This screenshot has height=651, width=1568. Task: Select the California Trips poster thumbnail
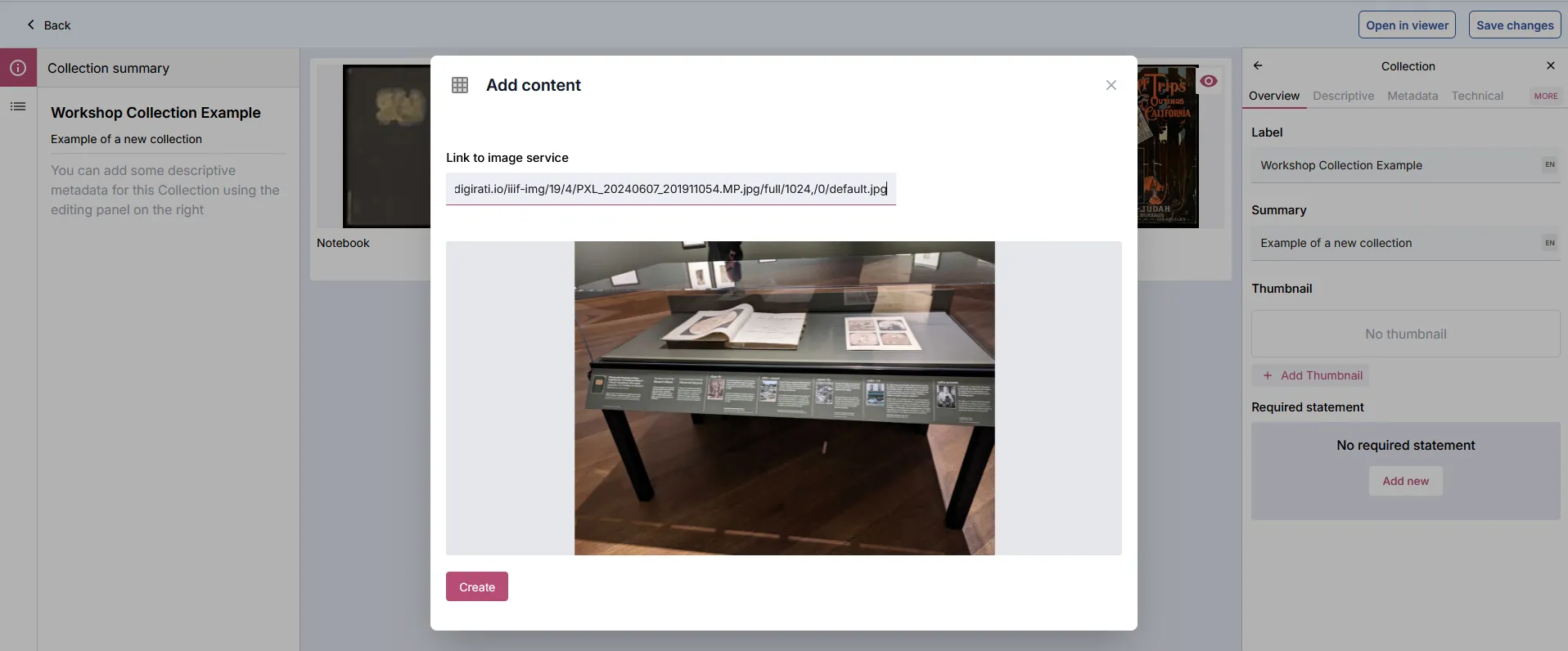tap(1168, 146)
